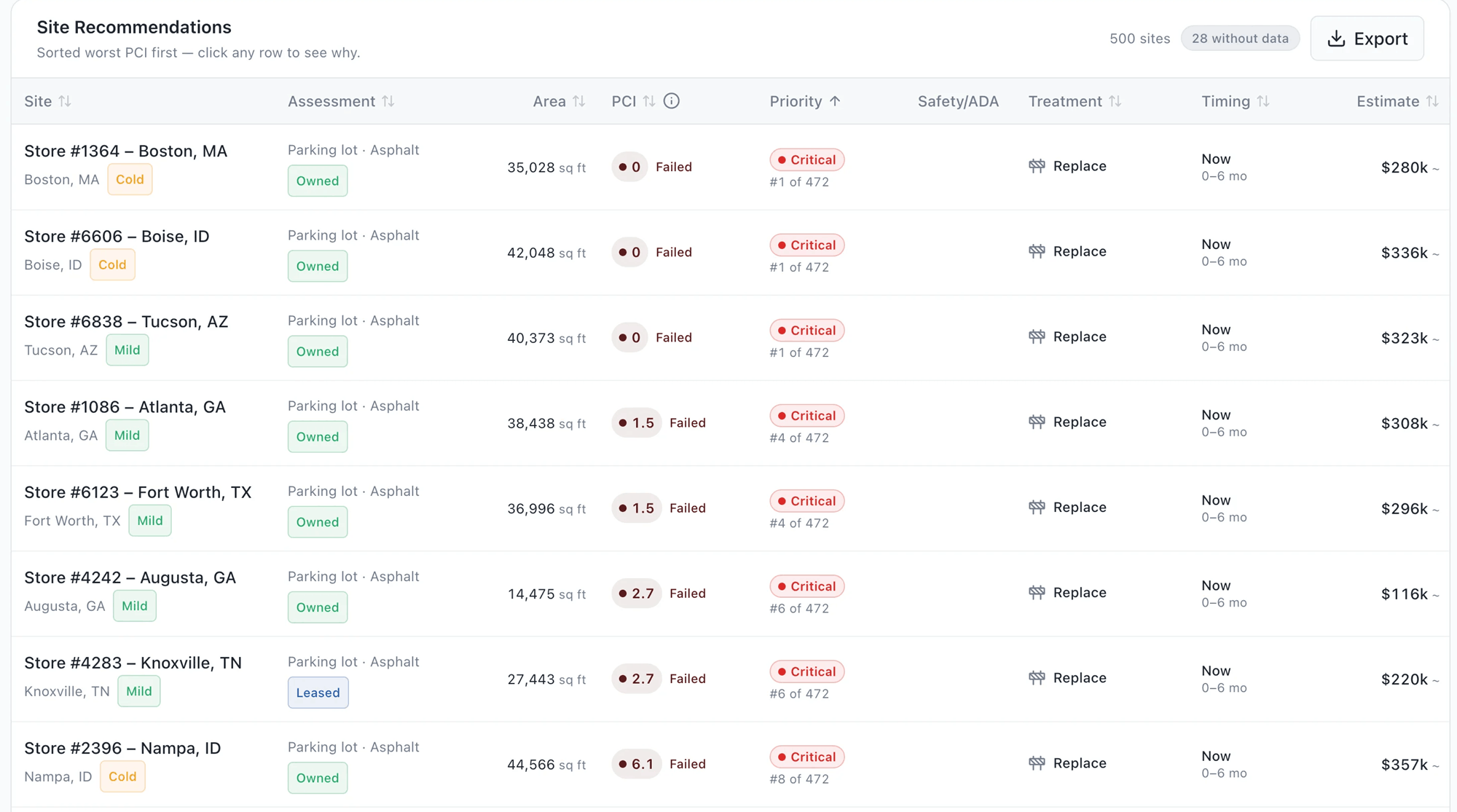
Task: Click the PCI info icon
Action: 672,101
